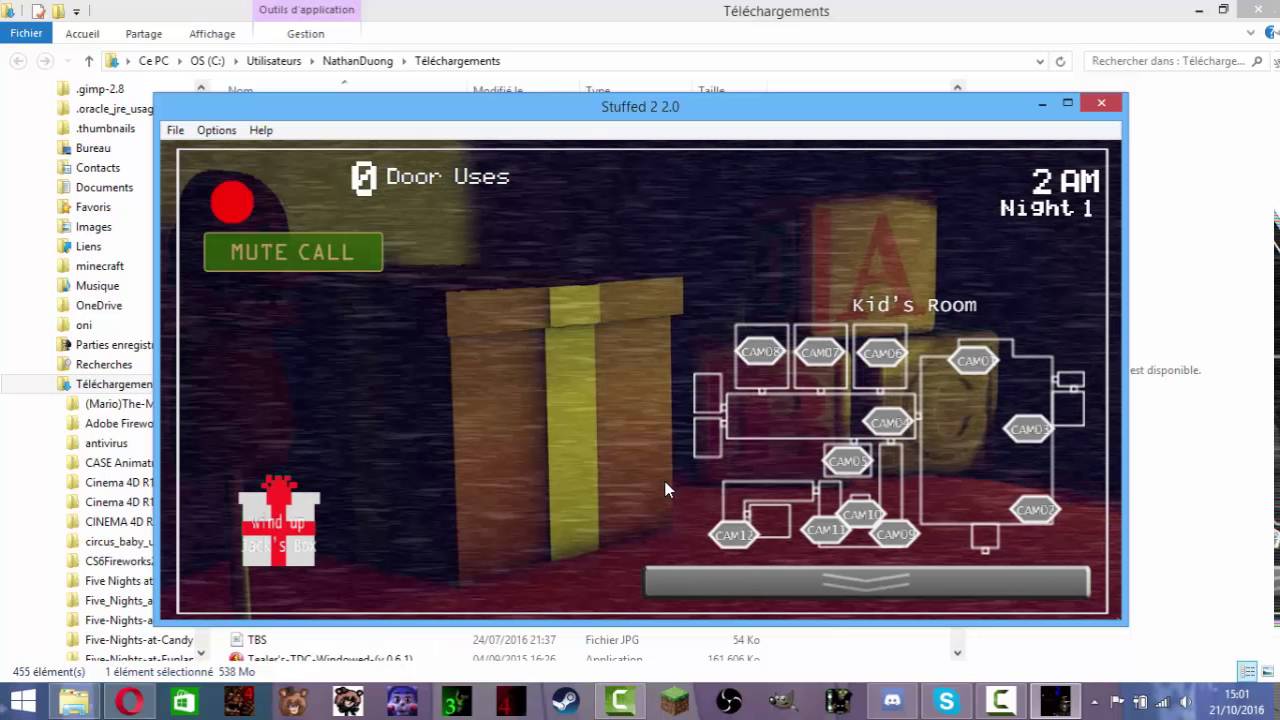
Task: Click OS (C:) in the address breadcrumb
Action: (207, 61)
